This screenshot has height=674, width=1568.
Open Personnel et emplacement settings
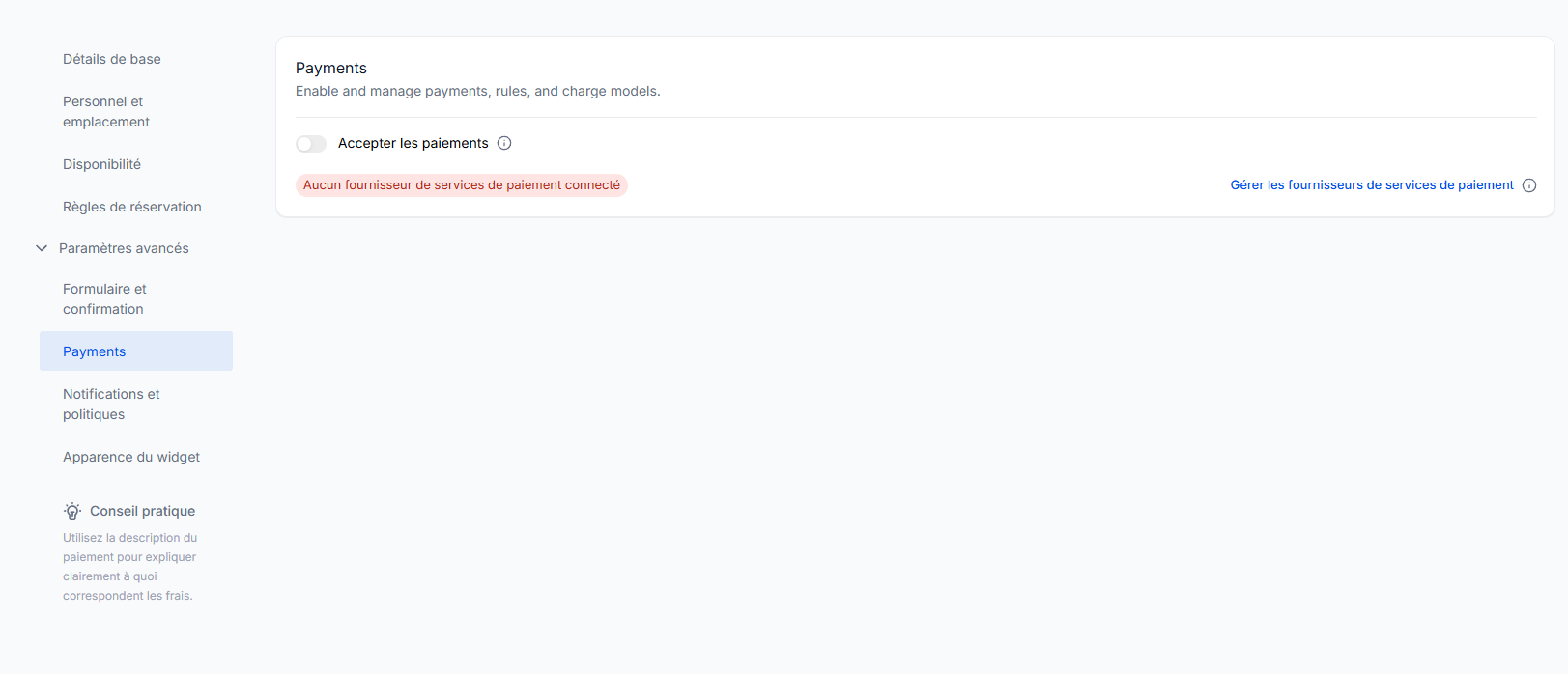106,112
